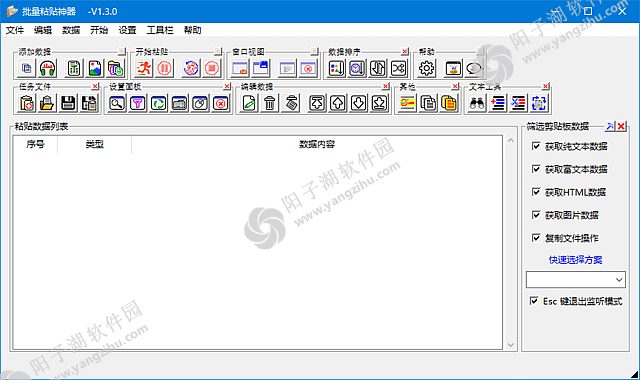Image resolution: width=640 pixels, height=380 pixels.
Task: Close the 编辑数据 toolbar group
Action: [385, 87]
